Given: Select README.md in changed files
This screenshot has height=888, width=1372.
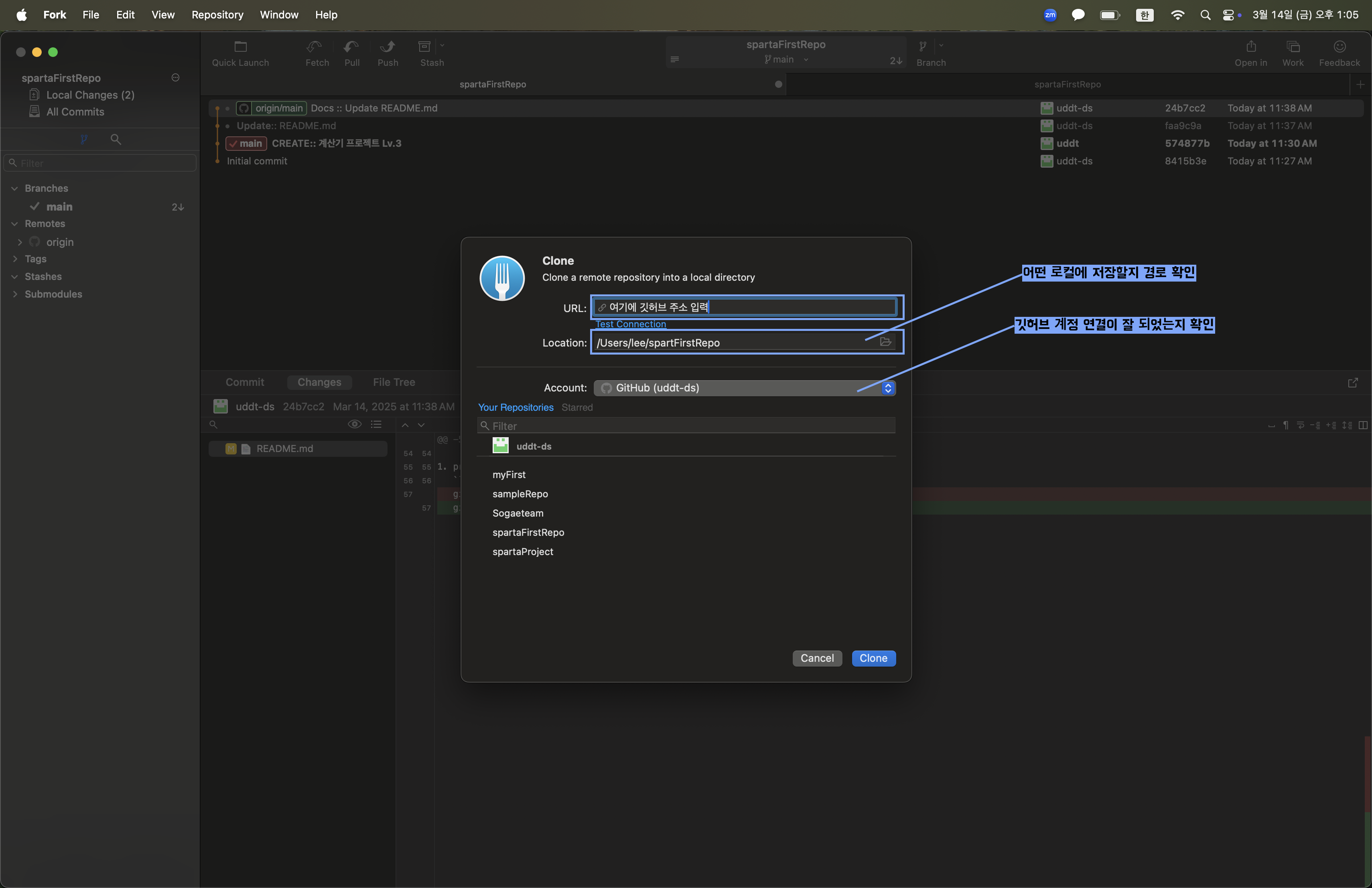Looking at the screenshot, I should pos(298,449).
